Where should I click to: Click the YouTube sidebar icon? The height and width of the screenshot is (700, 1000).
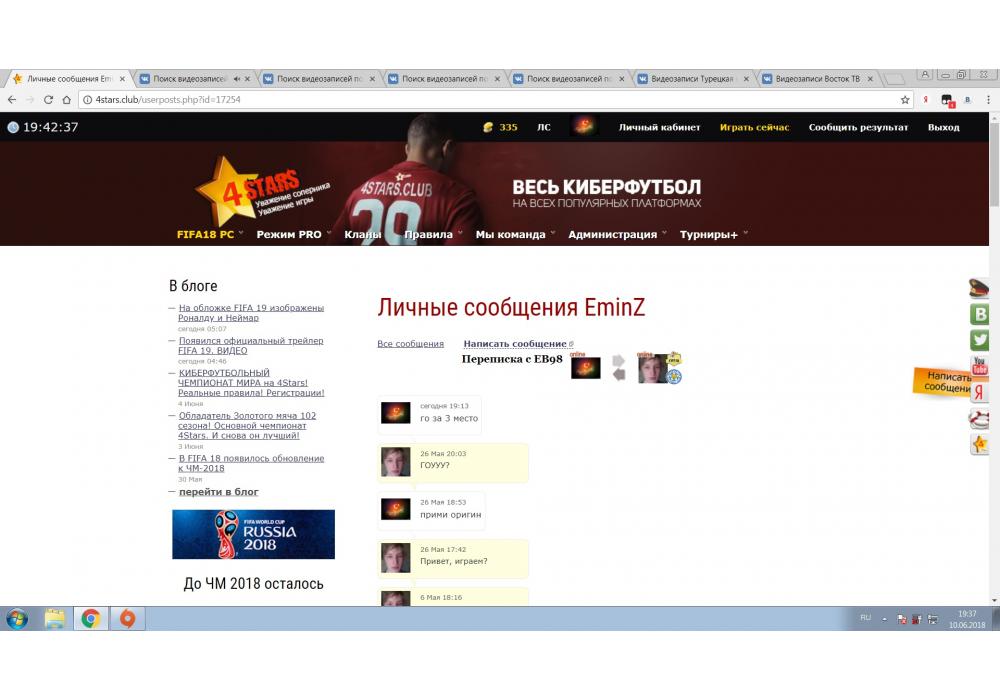980,366
